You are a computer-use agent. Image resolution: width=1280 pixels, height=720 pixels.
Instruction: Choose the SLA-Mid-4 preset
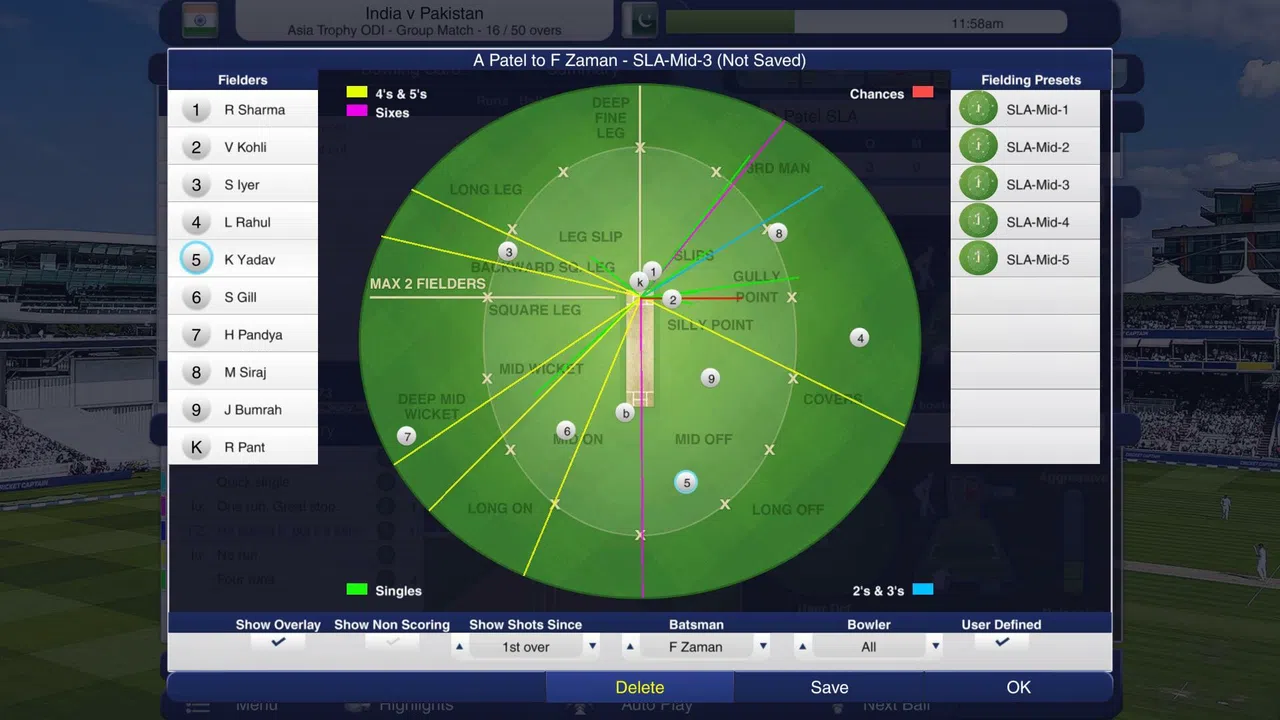click(x=1025, y=222)
